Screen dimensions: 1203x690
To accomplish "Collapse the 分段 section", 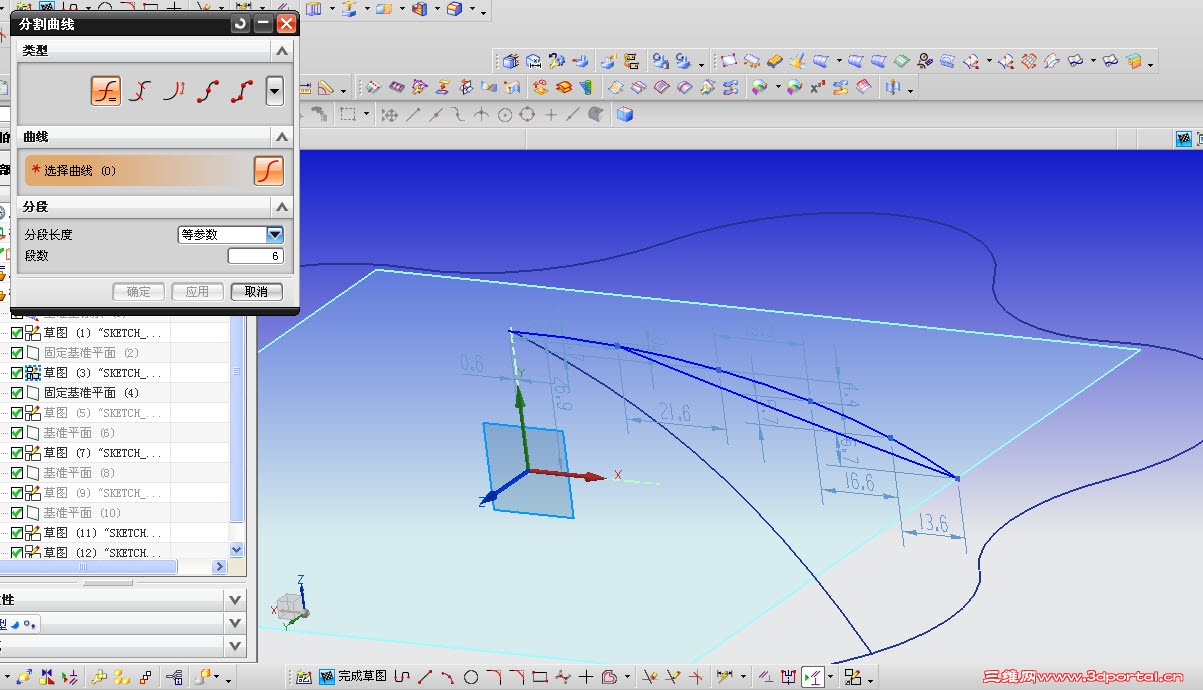I will click(x=282, y=207).
